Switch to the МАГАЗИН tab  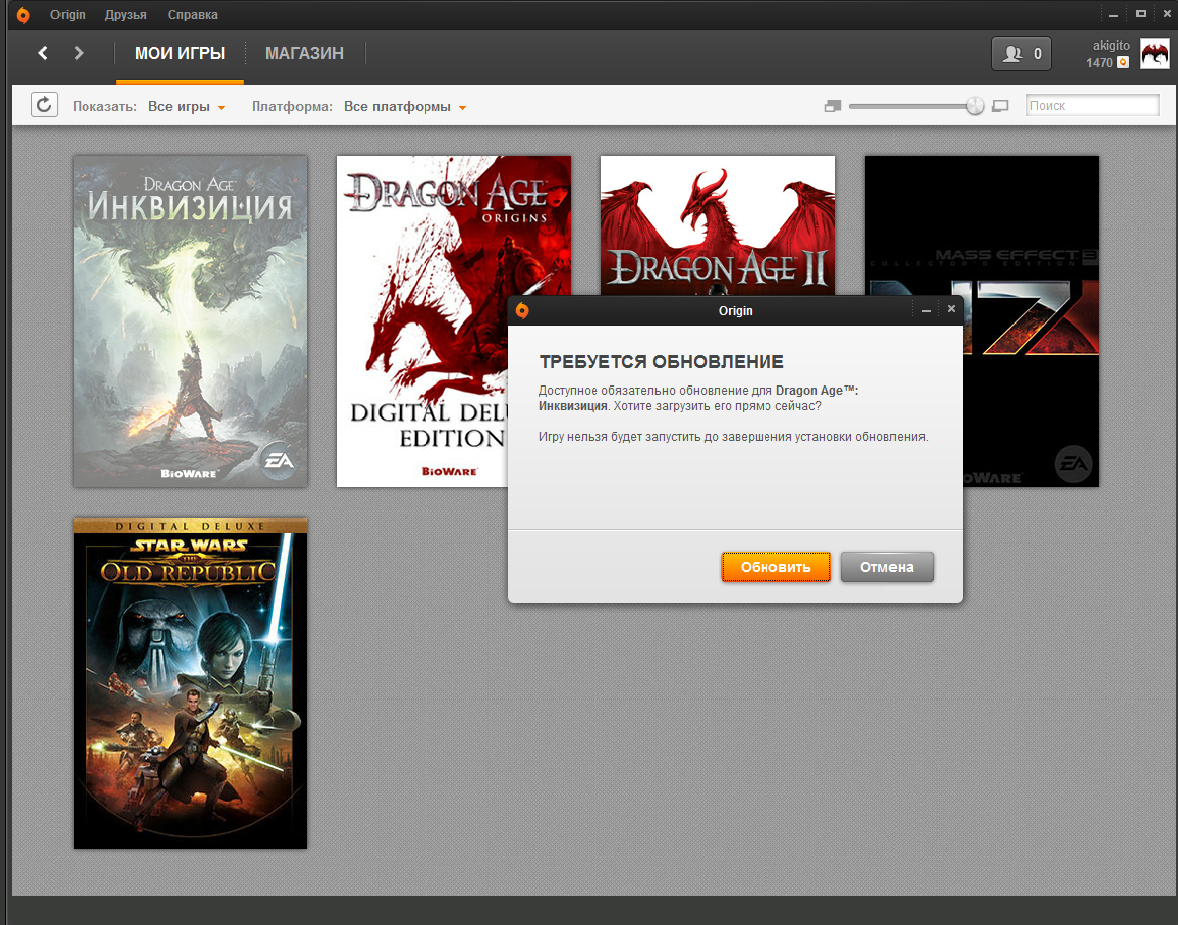click(304, 53)
